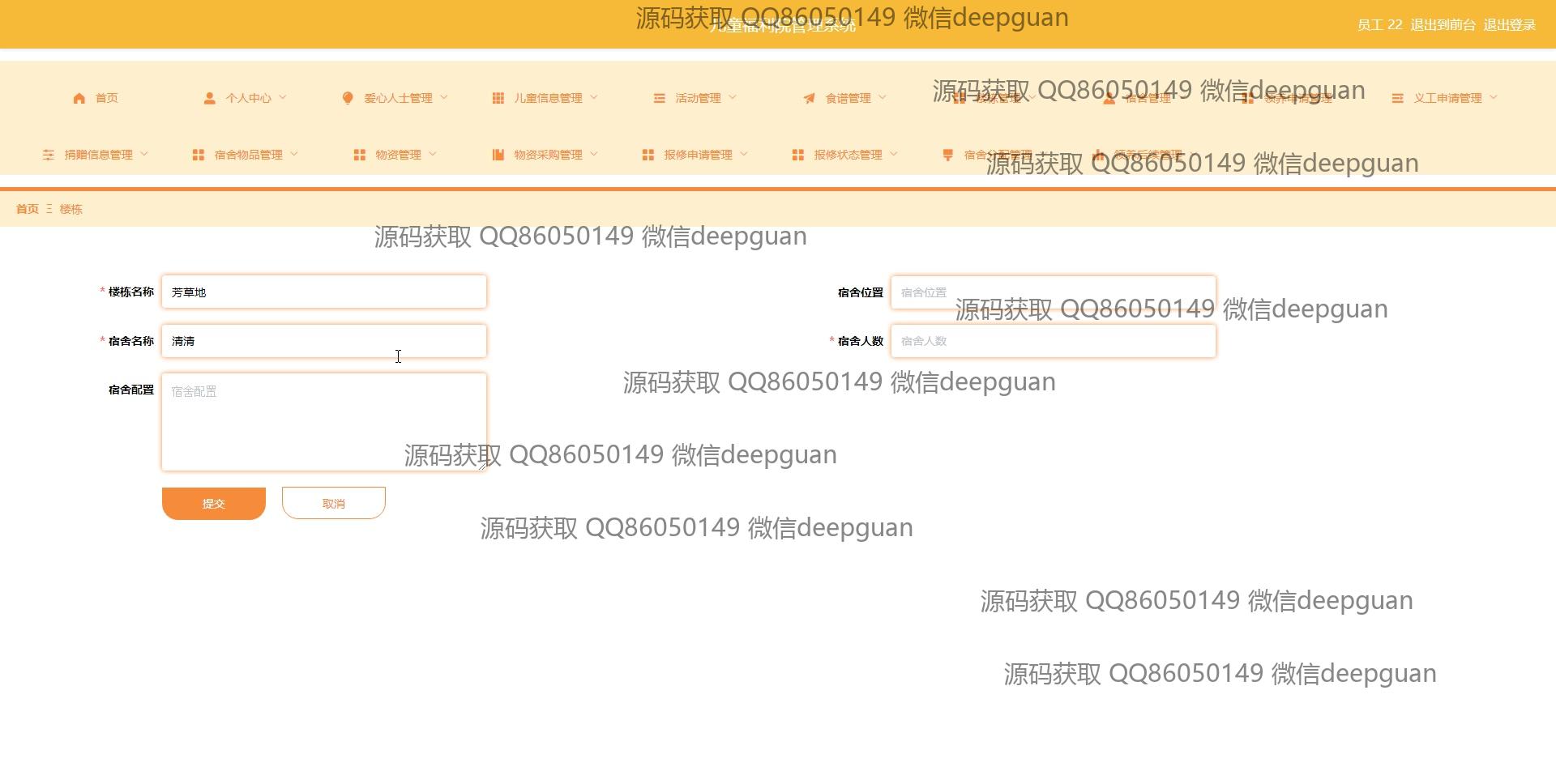Expand the 宿舍物品管理 dropdown arrow

pyautogui.click(x=294, y=154)
